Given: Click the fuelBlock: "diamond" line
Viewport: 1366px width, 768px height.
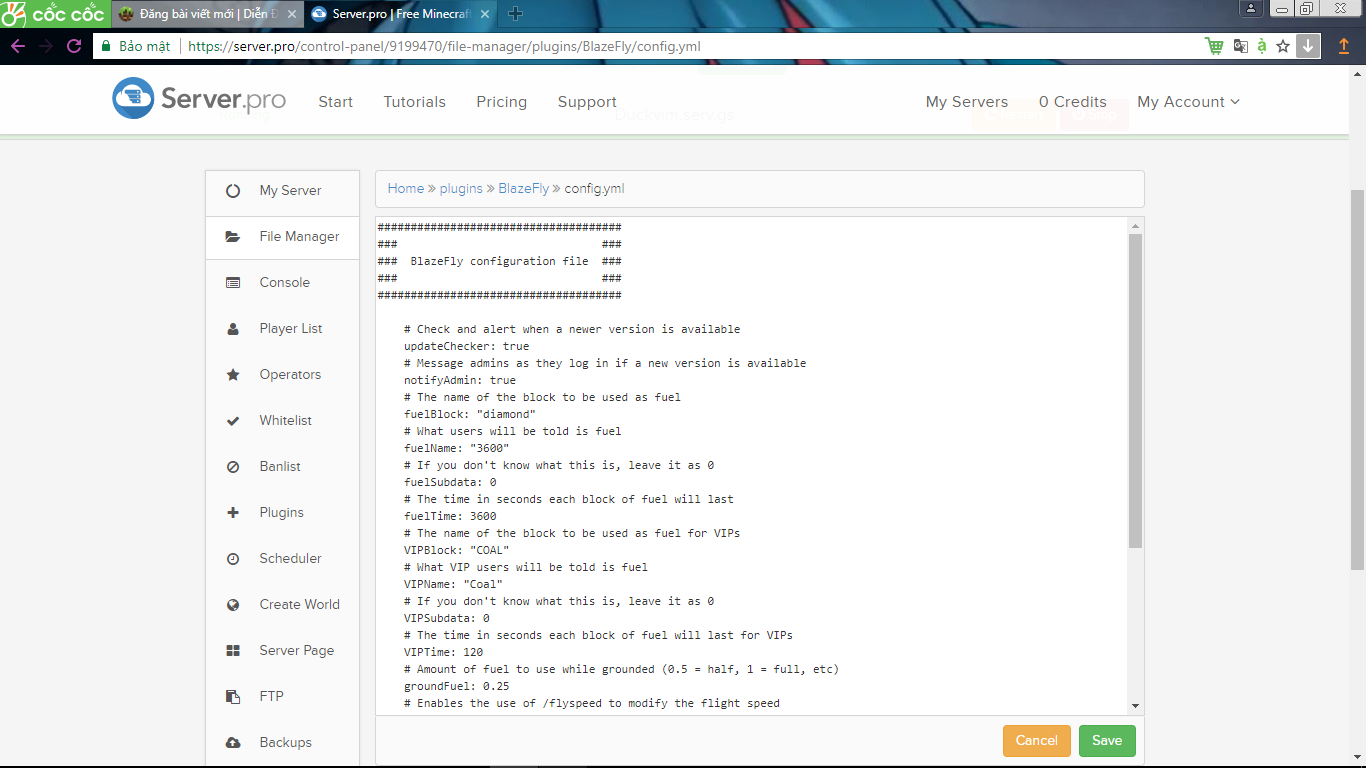Looking at the screenshot, I should (x=470, y=414).
